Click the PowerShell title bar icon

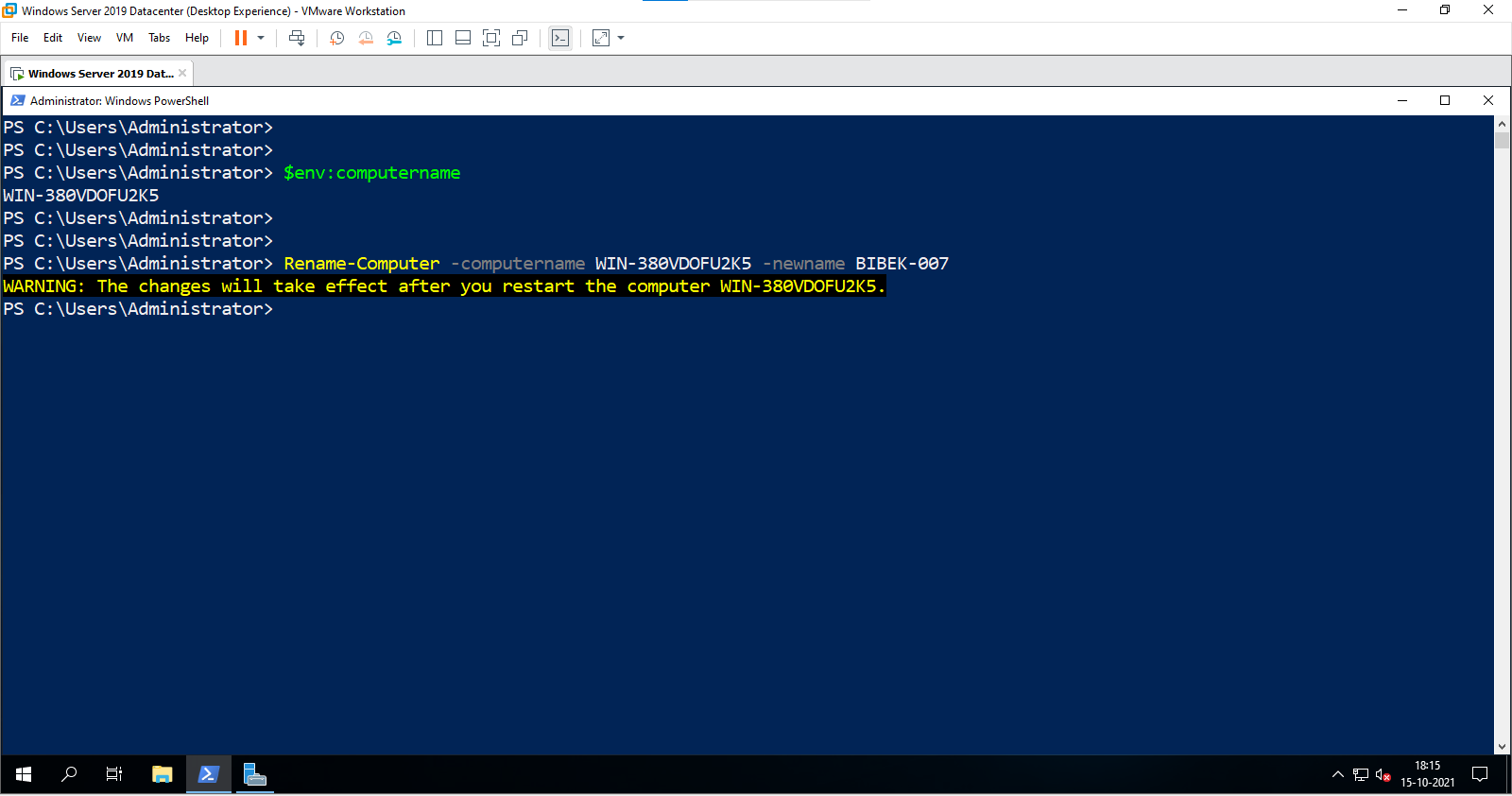[17, 100]
